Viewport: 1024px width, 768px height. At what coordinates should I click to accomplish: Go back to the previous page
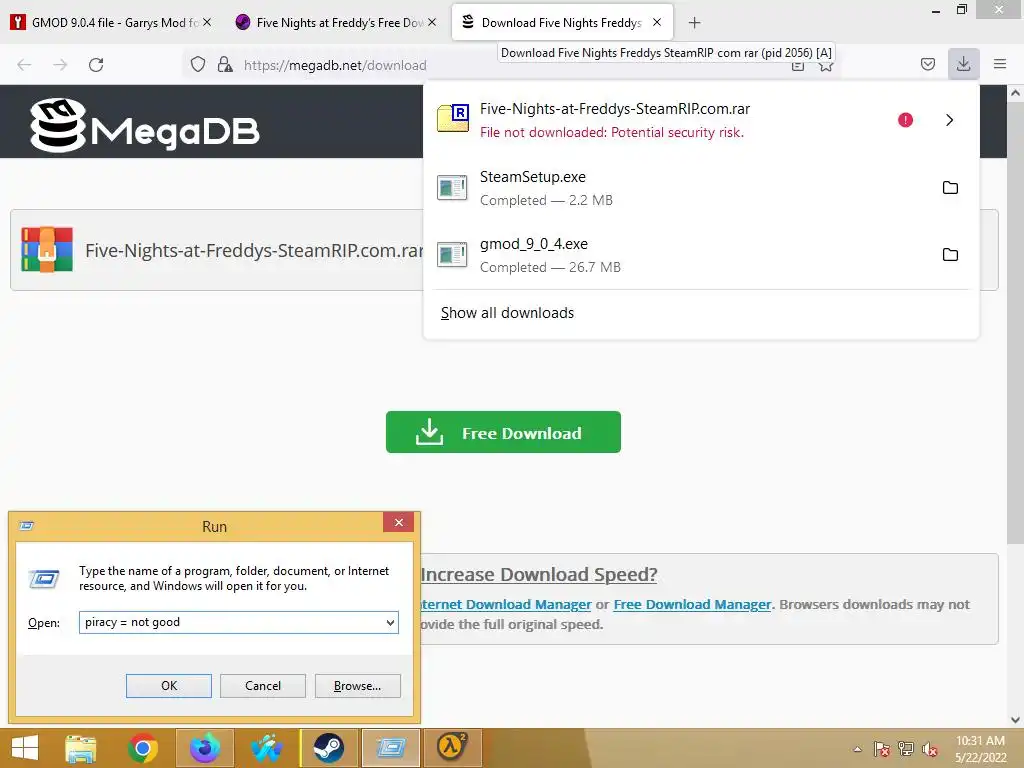pyautogui.click(x=24, y=65)
